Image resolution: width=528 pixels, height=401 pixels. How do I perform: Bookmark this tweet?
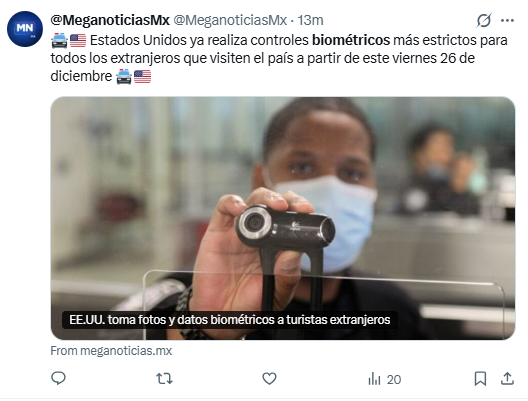point(480,379)
